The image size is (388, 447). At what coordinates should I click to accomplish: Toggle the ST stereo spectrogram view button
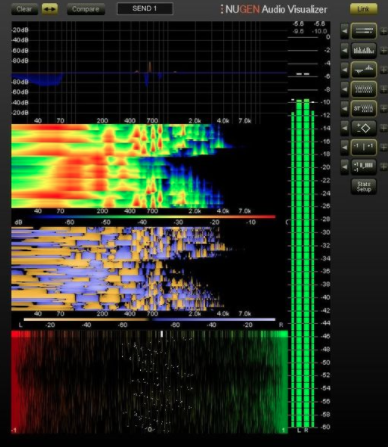pyautogui.click(x=364, y=108)
